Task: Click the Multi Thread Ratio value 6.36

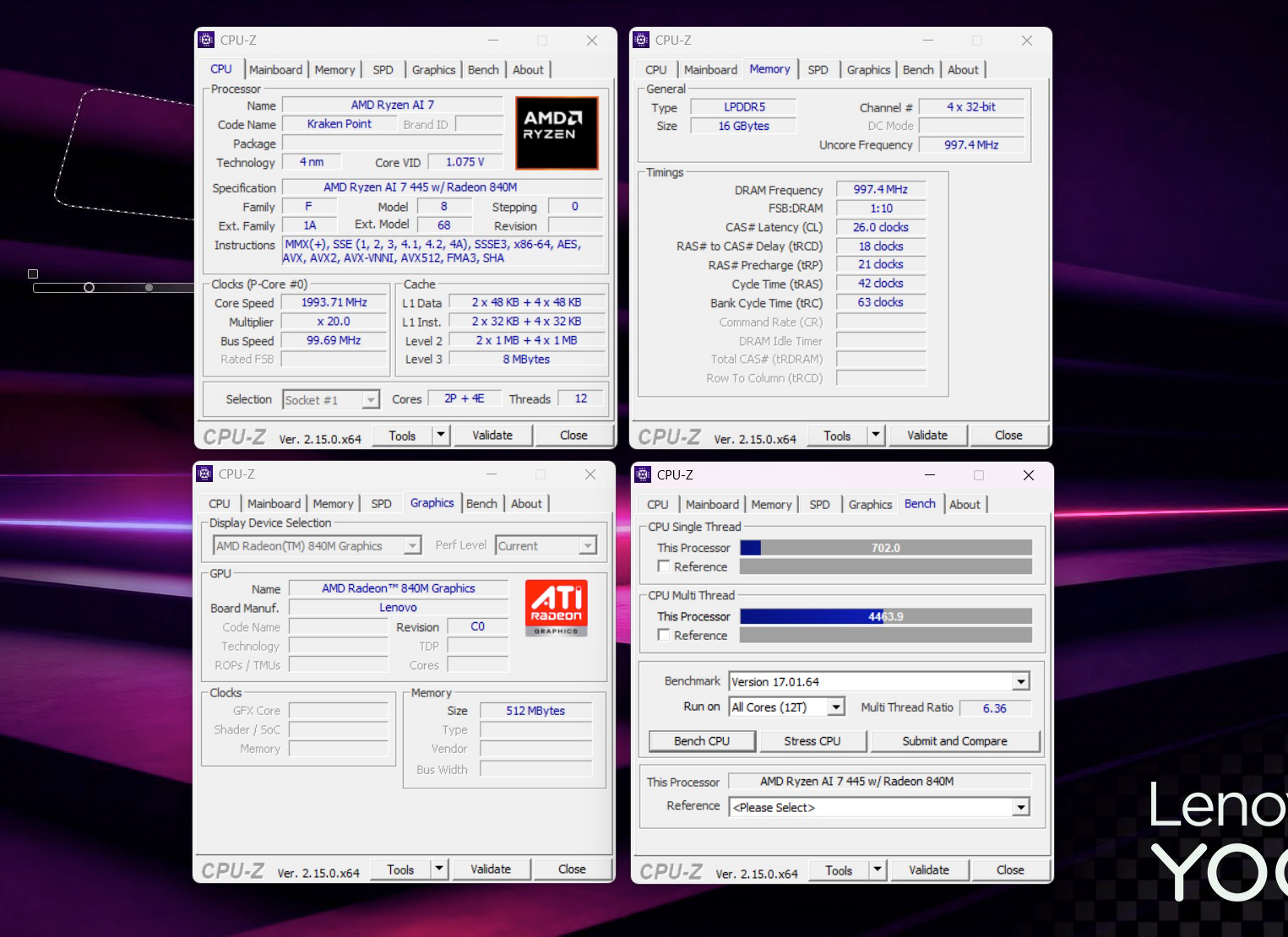Action: tap(994, 708)
